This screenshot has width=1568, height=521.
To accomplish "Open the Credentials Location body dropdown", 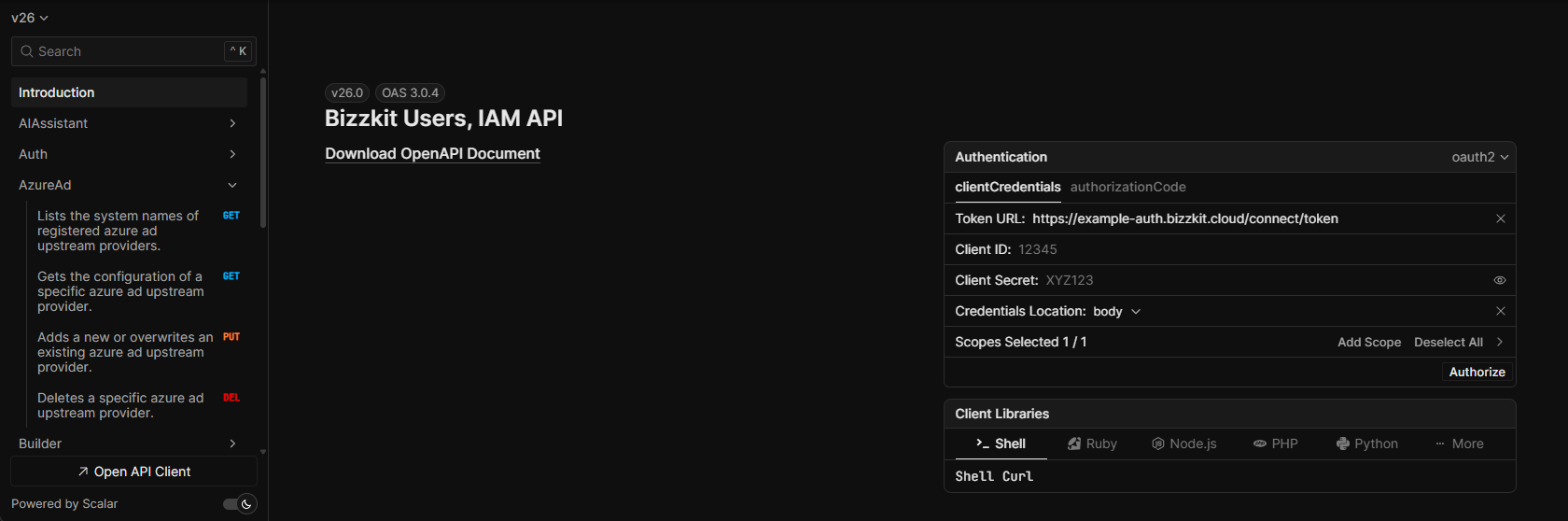I will [1116, 311].
